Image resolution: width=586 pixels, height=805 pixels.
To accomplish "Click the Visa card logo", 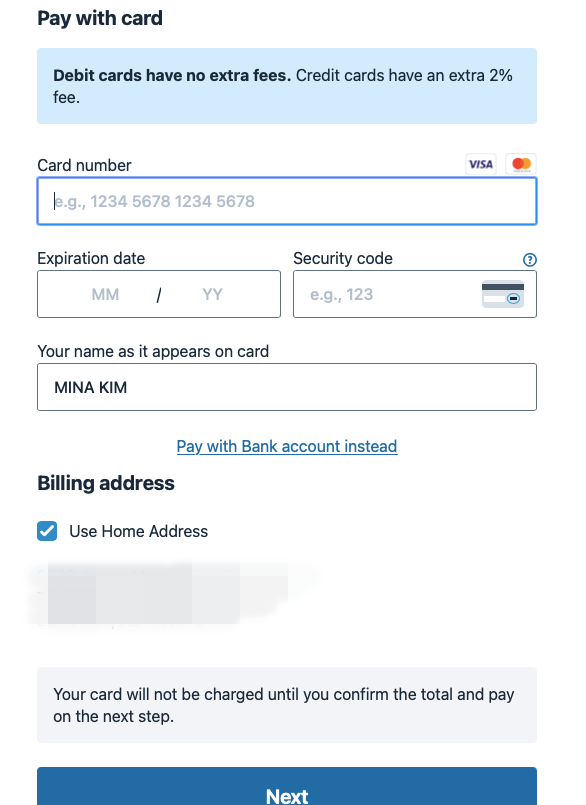I will point(481,164).
